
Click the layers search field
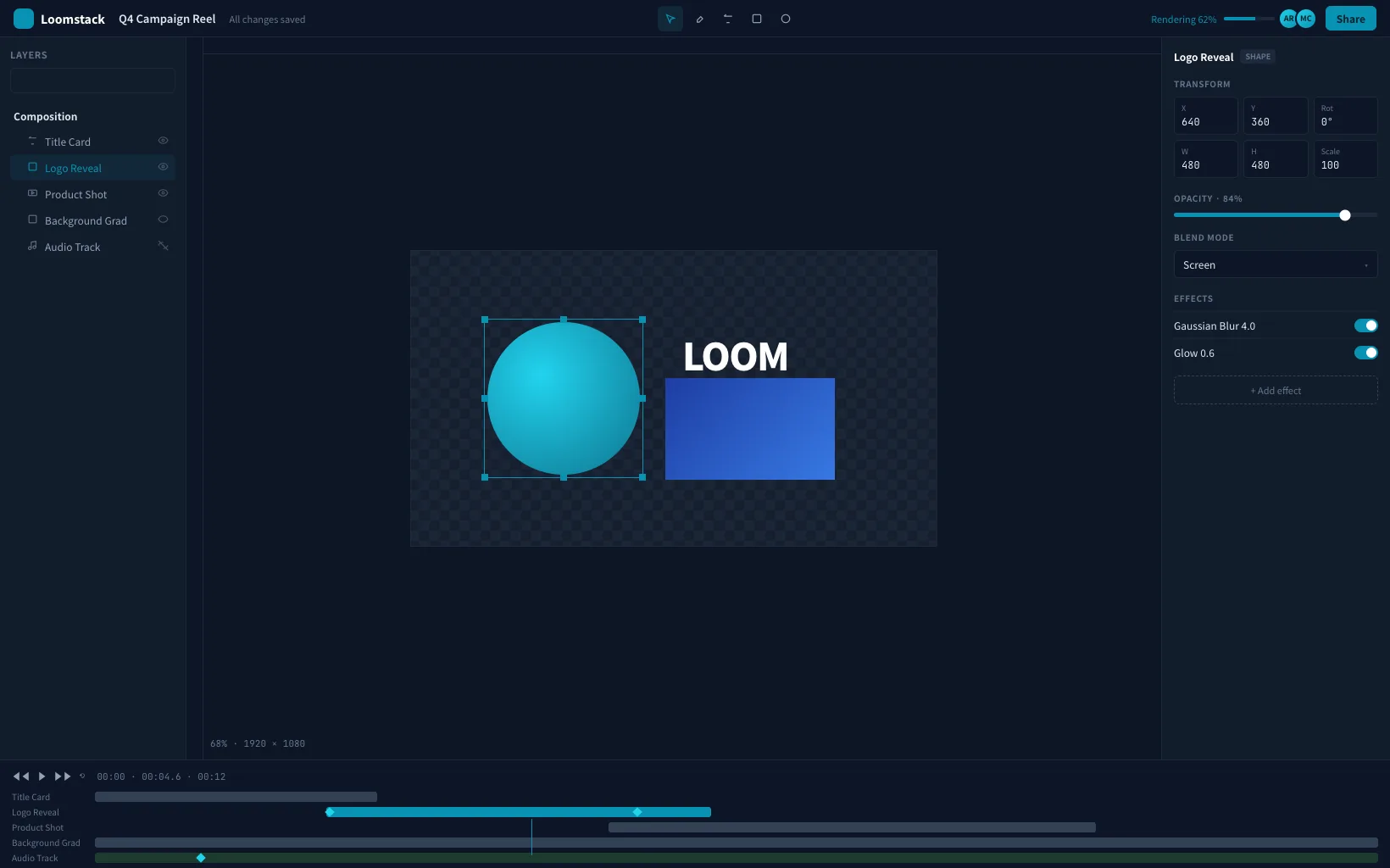coord(92,81)
